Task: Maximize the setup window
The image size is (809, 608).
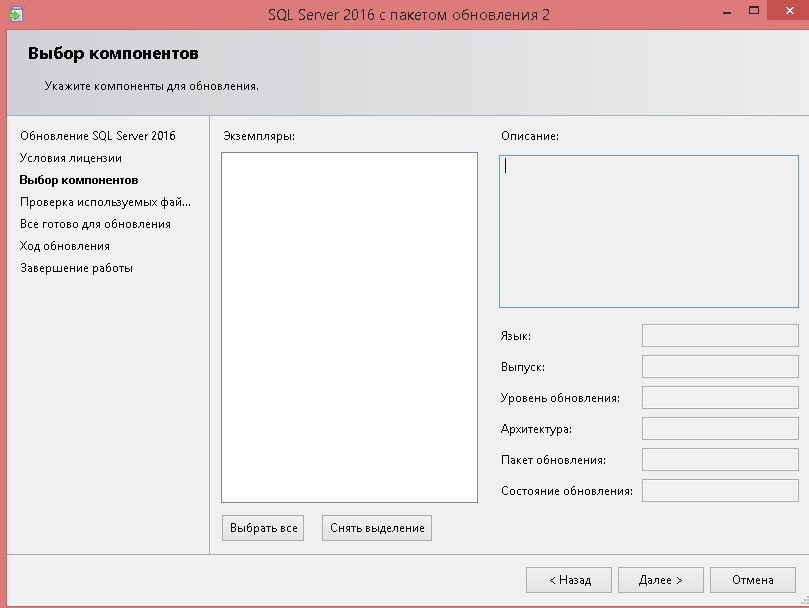Action: point(754,10)
